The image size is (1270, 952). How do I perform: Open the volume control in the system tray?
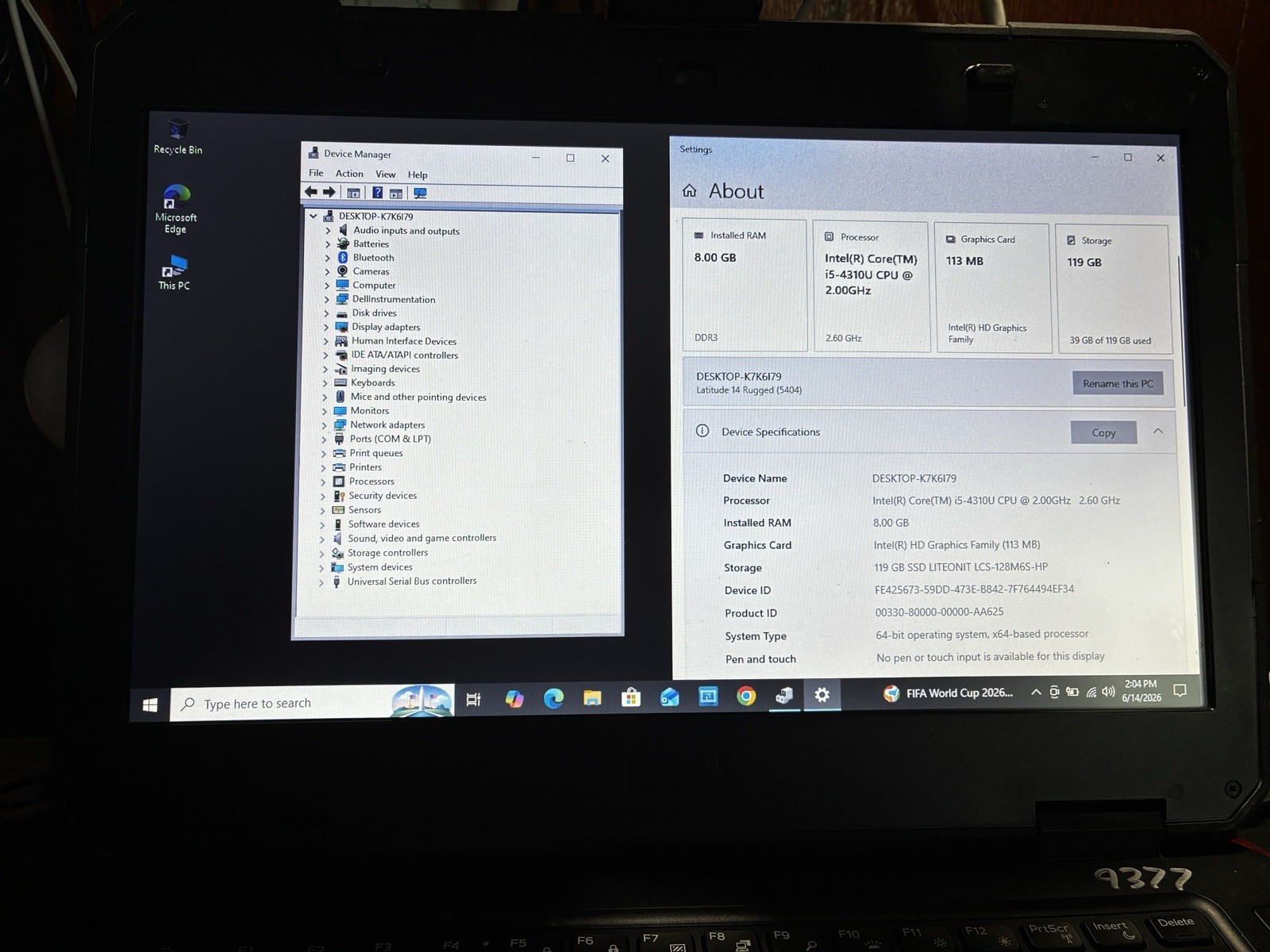pyautogui.click(x=1109, y=692)
